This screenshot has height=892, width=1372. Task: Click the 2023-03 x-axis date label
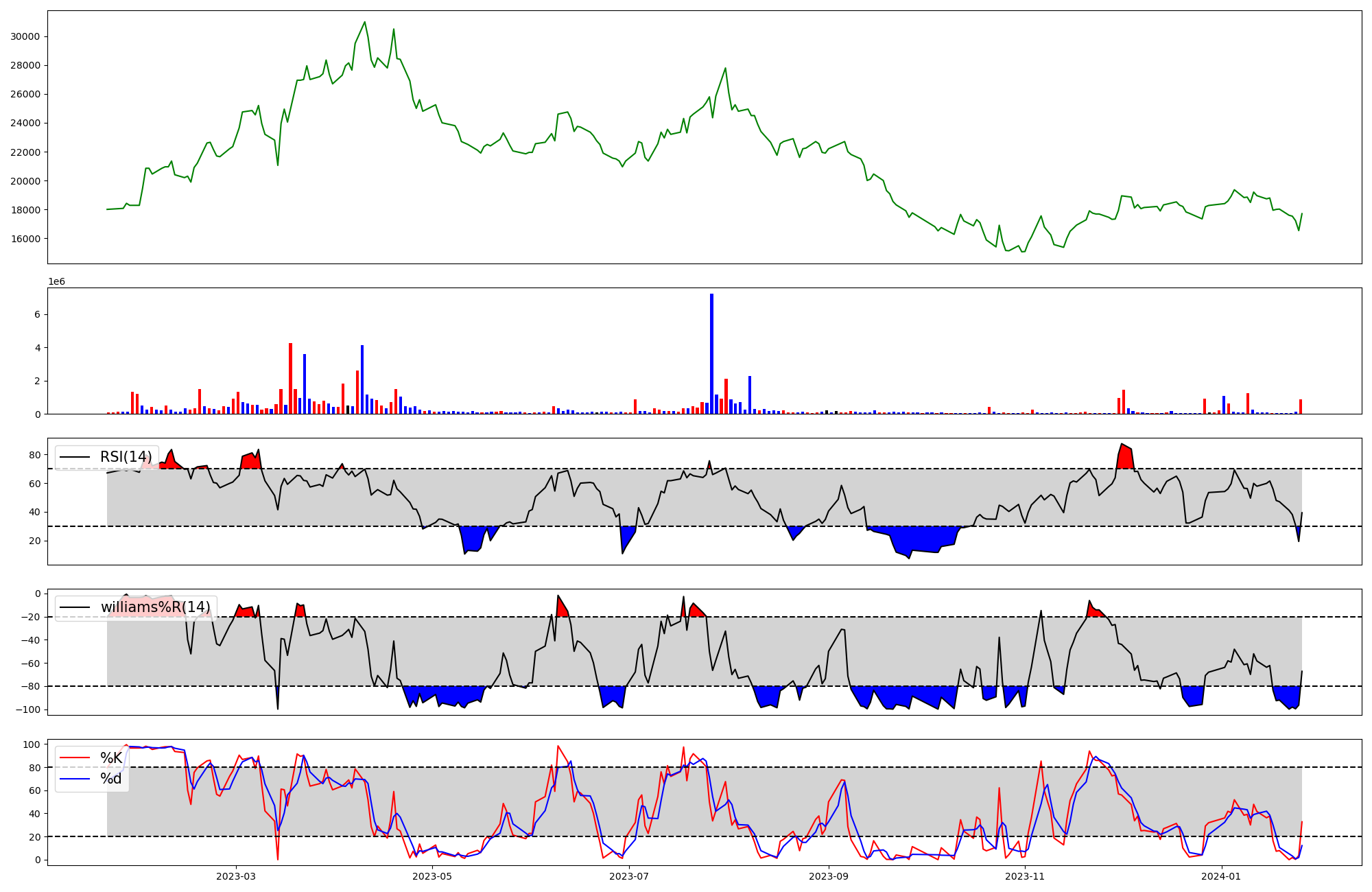tap(235, 876)
